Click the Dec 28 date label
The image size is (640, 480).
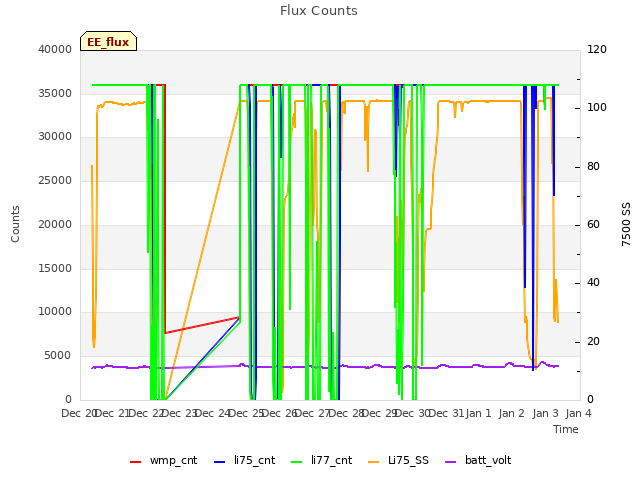pyautogui.click(x=347, y=413)
